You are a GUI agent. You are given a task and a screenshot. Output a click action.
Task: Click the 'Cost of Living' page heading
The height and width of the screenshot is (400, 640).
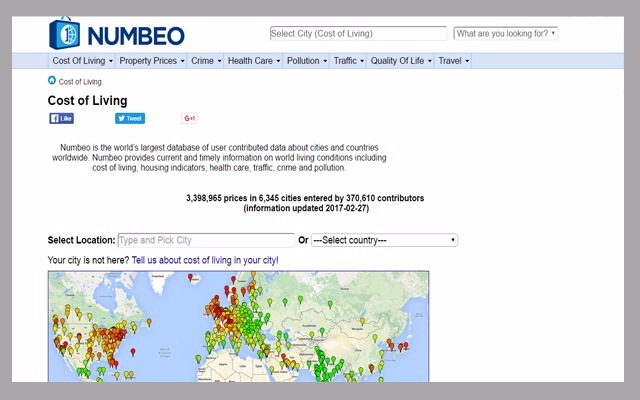pyautogui.click(x=87, y=100)
